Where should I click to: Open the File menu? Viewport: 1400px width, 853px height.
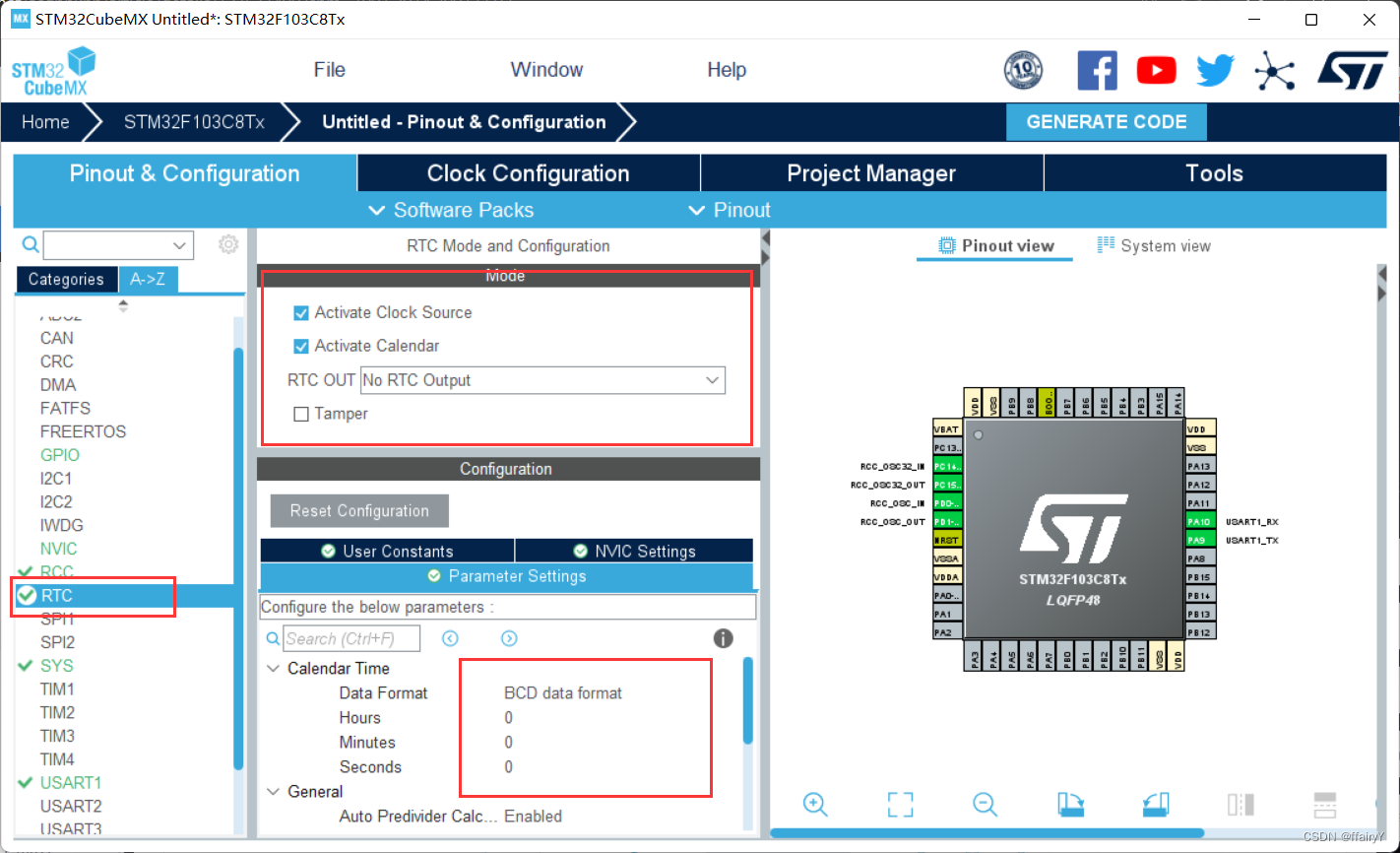330,70
